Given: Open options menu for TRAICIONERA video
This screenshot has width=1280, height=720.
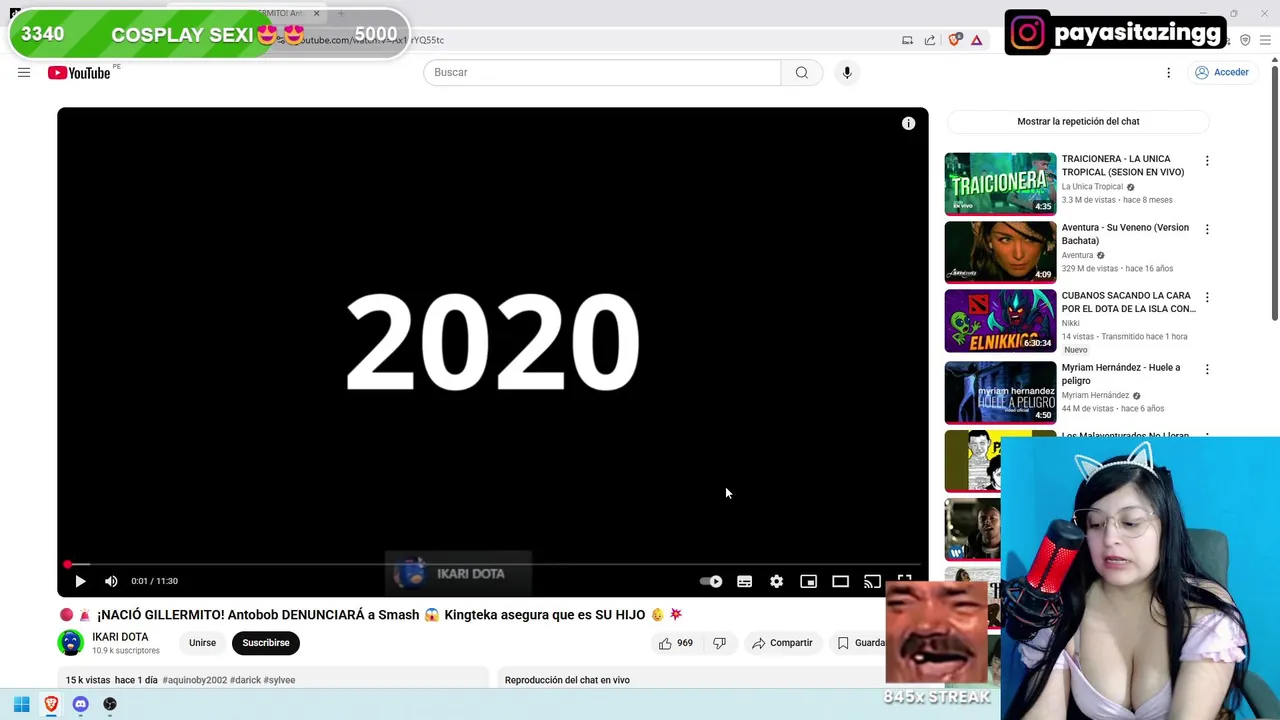Looking at the screenshot, I should (1207, 161).
